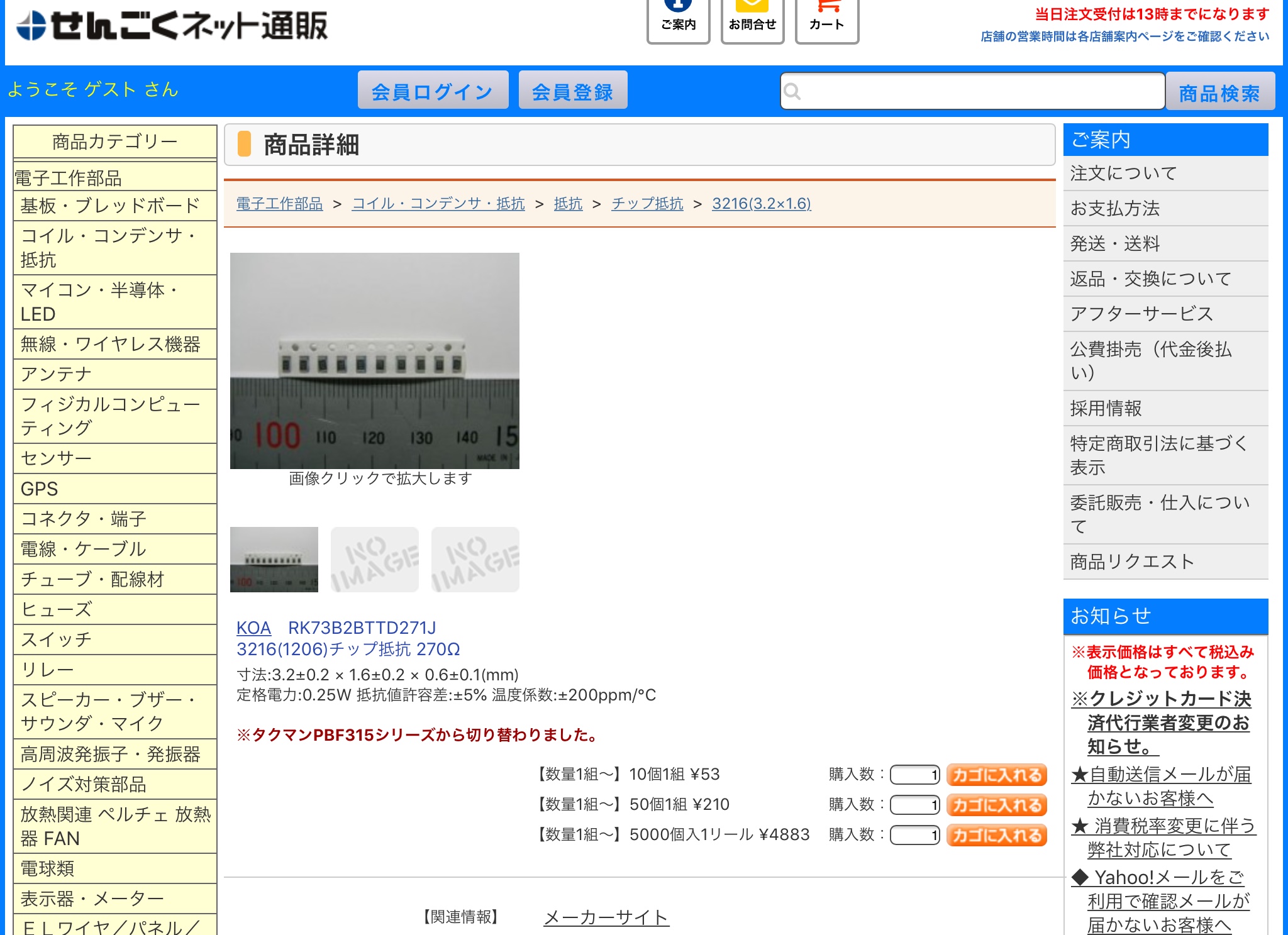Select スイッチ category
The height and width of the screenshot is (935, 1288).
[115, 639]
